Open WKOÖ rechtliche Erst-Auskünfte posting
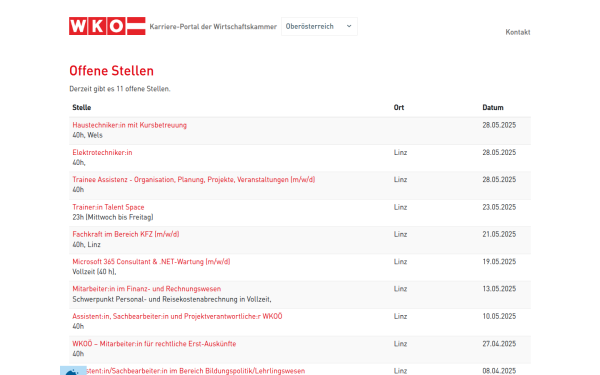The width and height of the screenshot is (600, 375). [154, 344]
